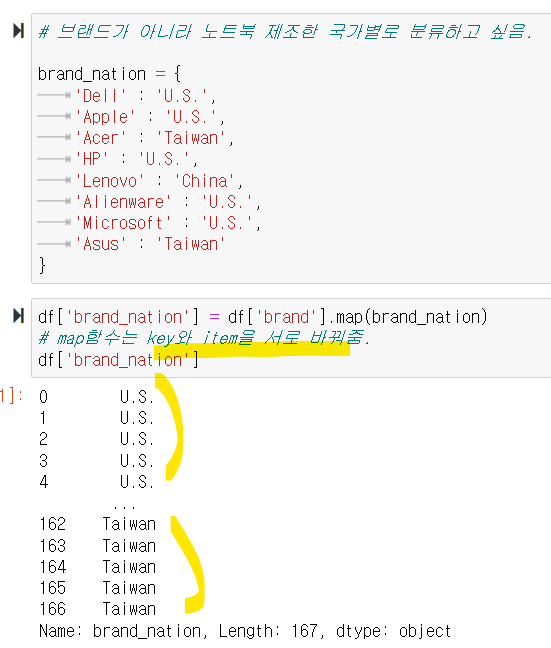Select the 'Acer' : 'Taiwan' entry
Viewport: 551px width, 648px height.
pyautogui.click(x=155, y=138)
